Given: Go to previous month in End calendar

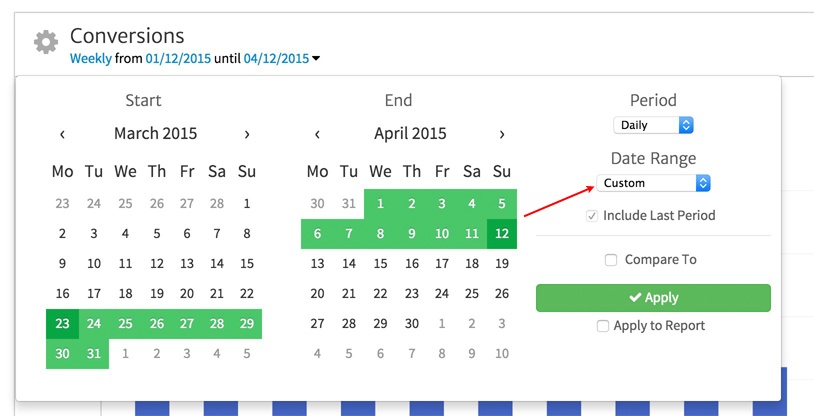Looking at the screenshot, I should point(317,134).
